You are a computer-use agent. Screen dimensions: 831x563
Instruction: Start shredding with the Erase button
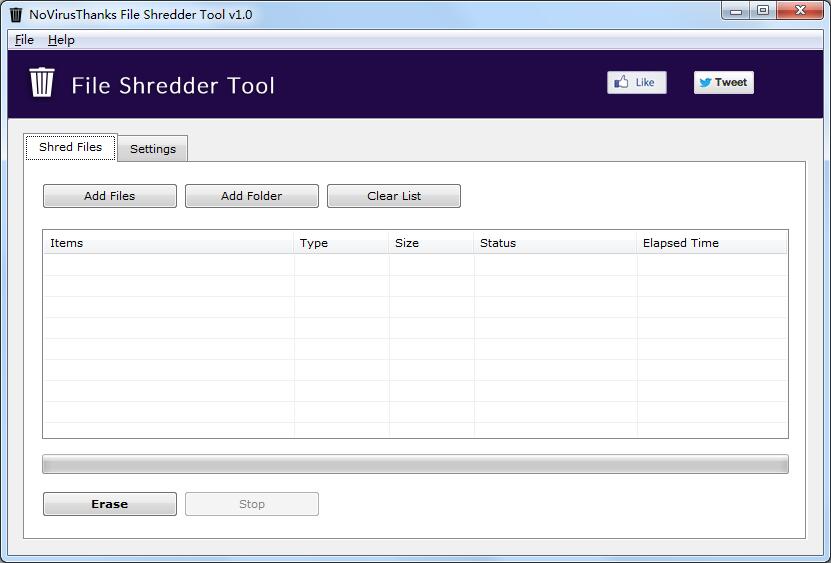(109, 504)
